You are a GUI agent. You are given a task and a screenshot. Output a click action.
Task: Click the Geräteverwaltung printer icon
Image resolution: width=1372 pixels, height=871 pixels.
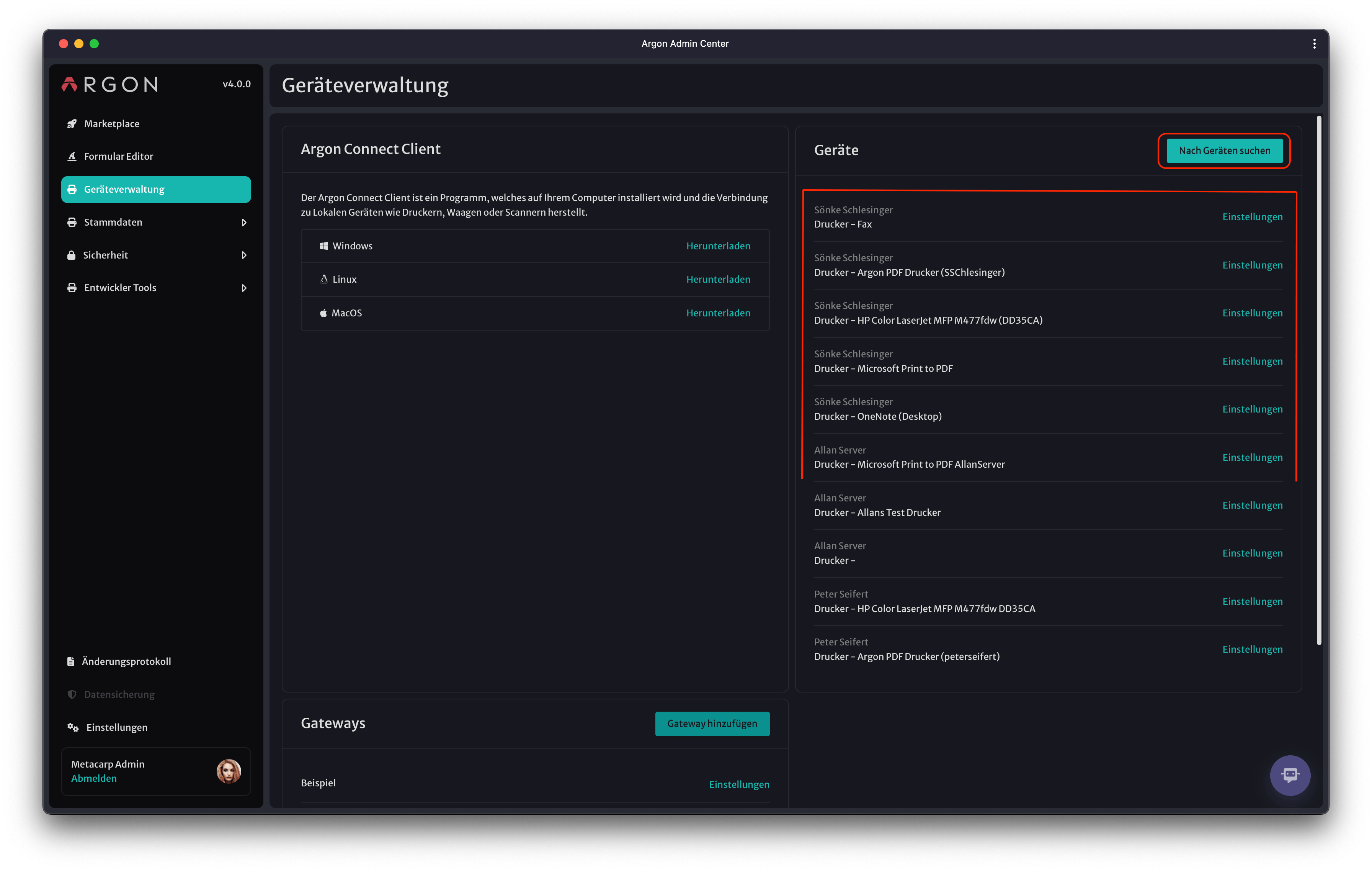(x=72, y=189)
